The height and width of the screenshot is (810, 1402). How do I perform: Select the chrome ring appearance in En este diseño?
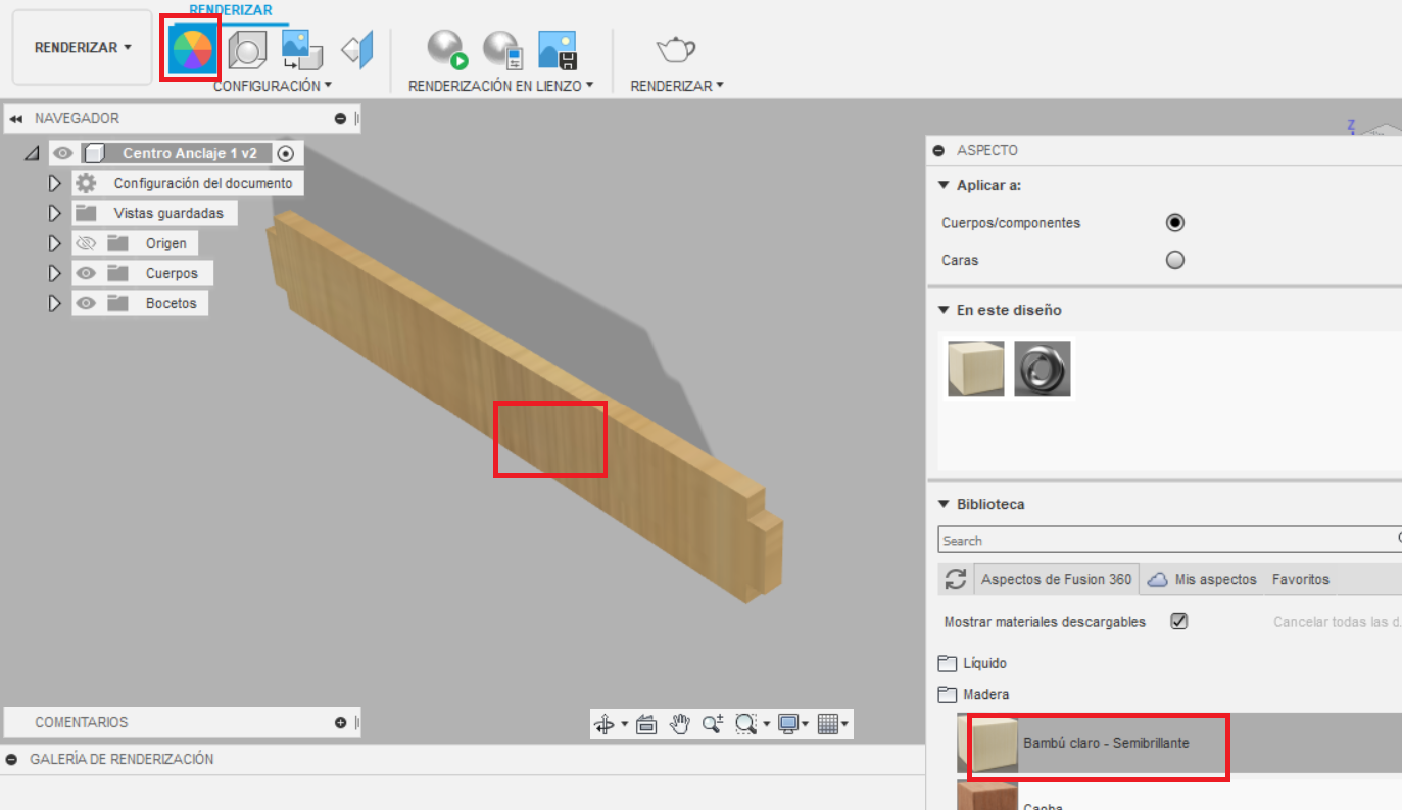[x=1042, y=368]
